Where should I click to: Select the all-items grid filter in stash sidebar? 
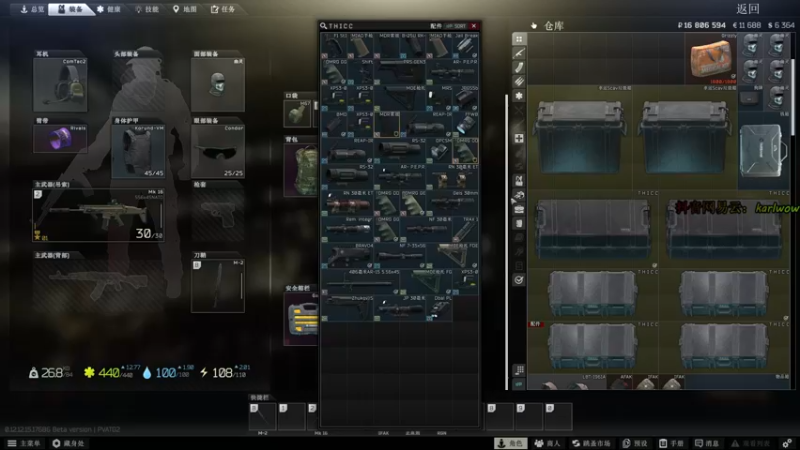point(519,39)
